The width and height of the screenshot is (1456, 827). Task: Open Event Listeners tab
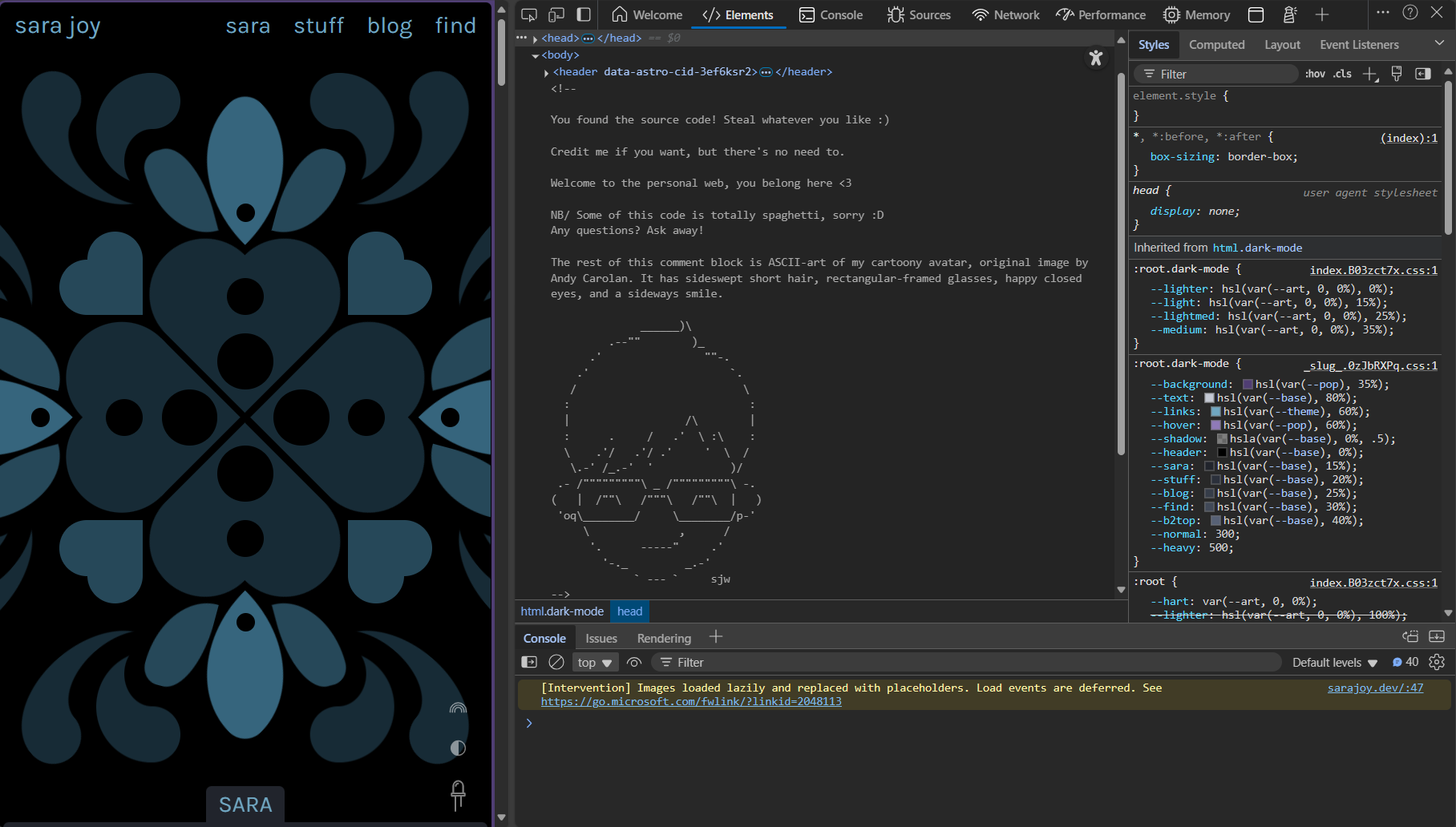pyautogui.click(x=1359, y=45)
